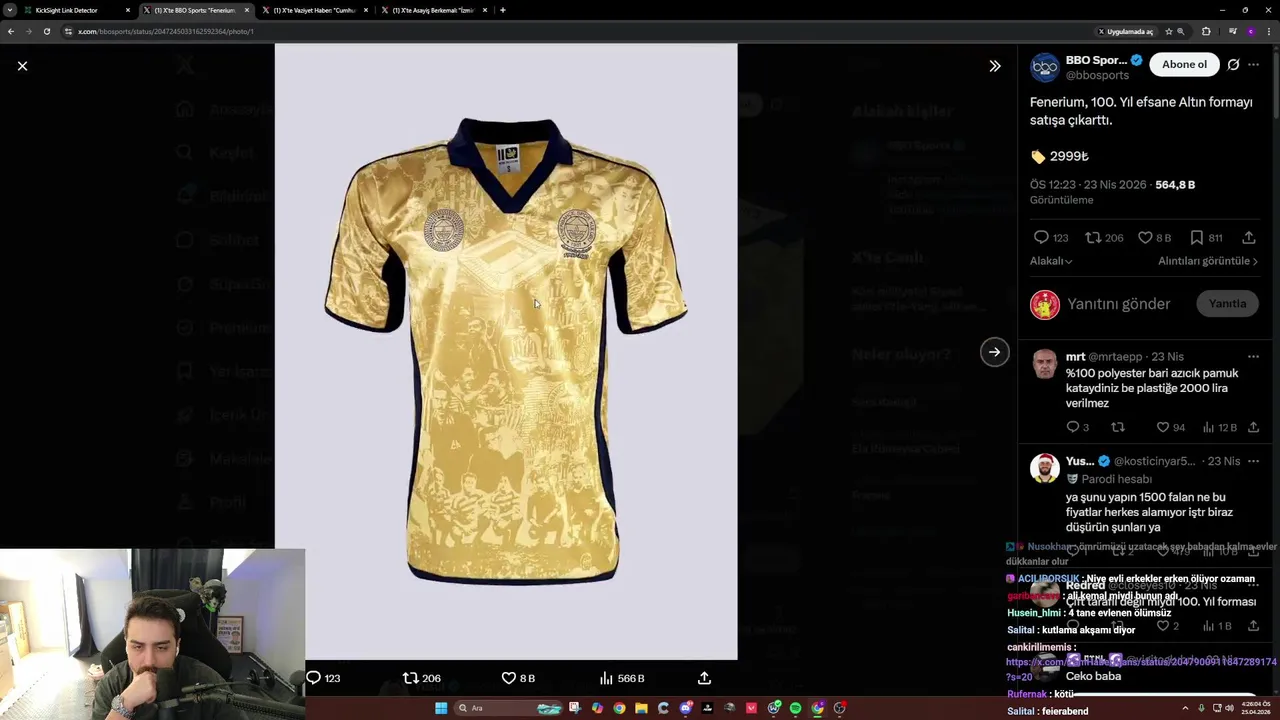View analytics icon under the photo (566 B)
1280x720 pixels.
point(606,678)
